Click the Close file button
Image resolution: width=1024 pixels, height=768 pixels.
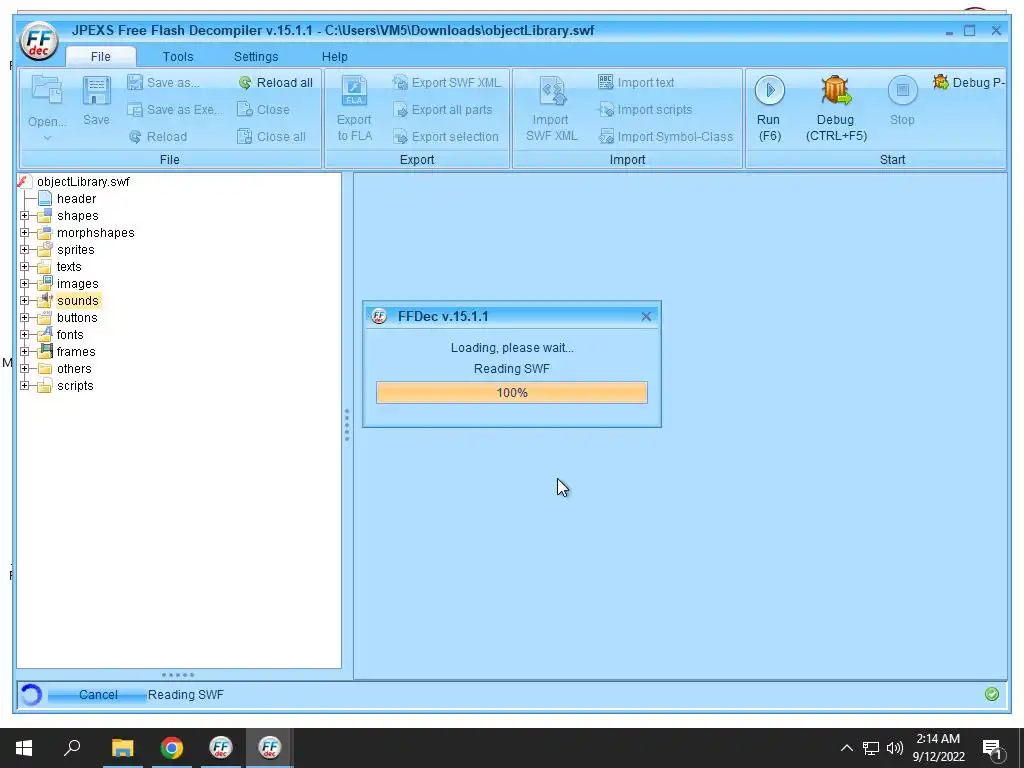[x=264, y=110]
